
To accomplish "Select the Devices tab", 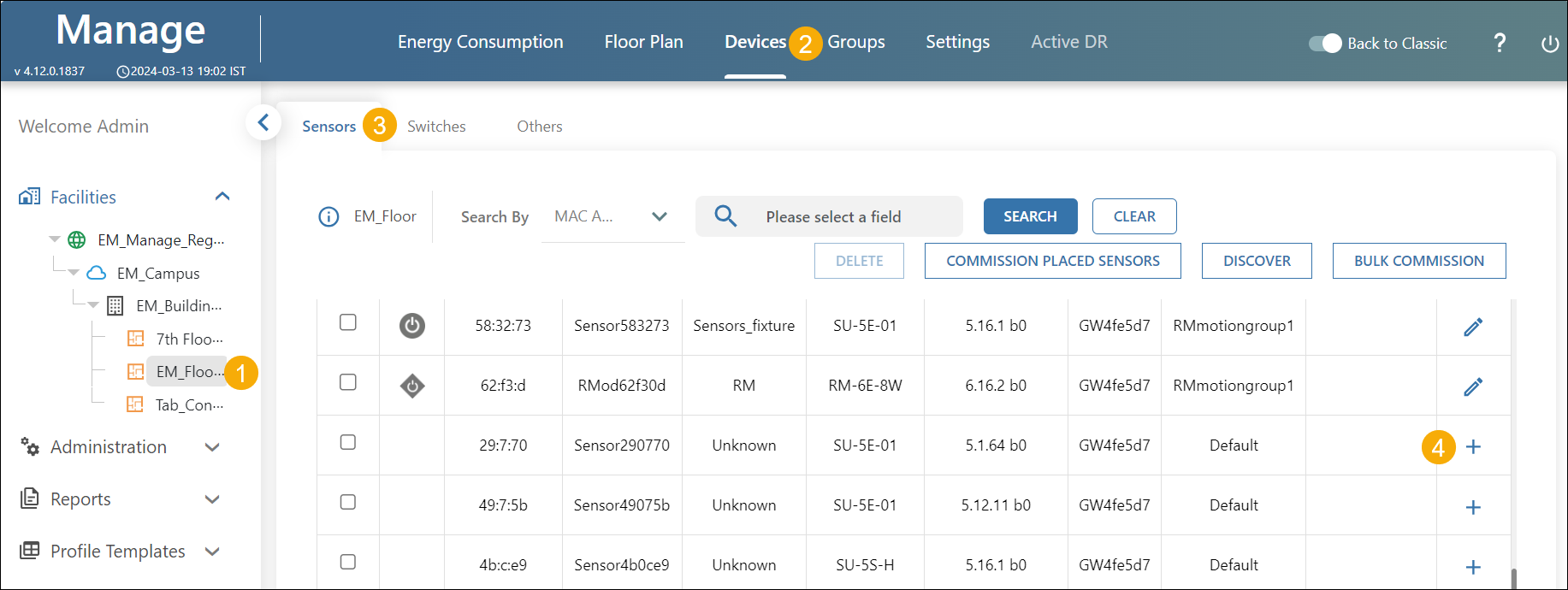I will coord(755,42).
